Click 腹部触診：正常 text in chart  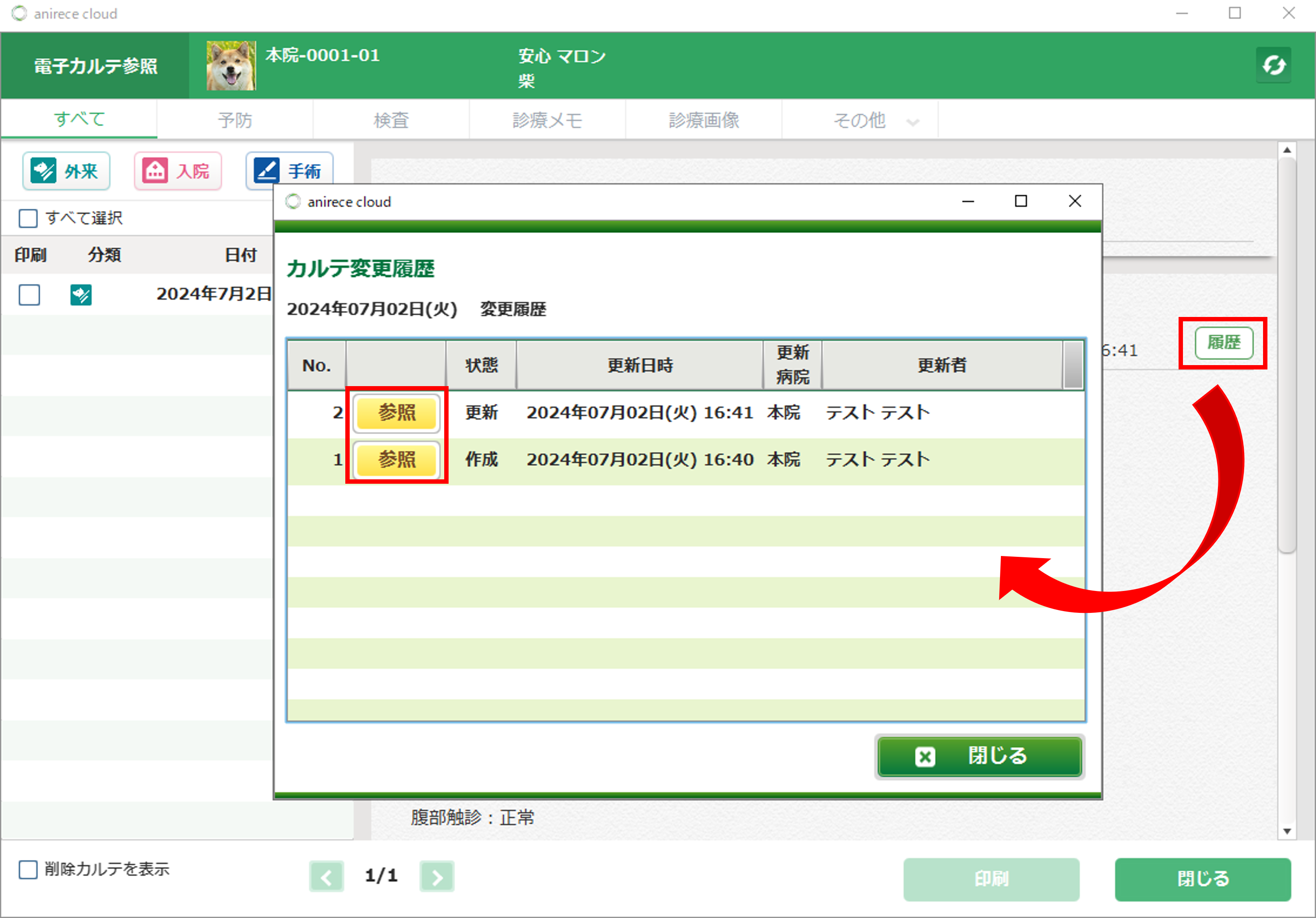pos(472,817)
